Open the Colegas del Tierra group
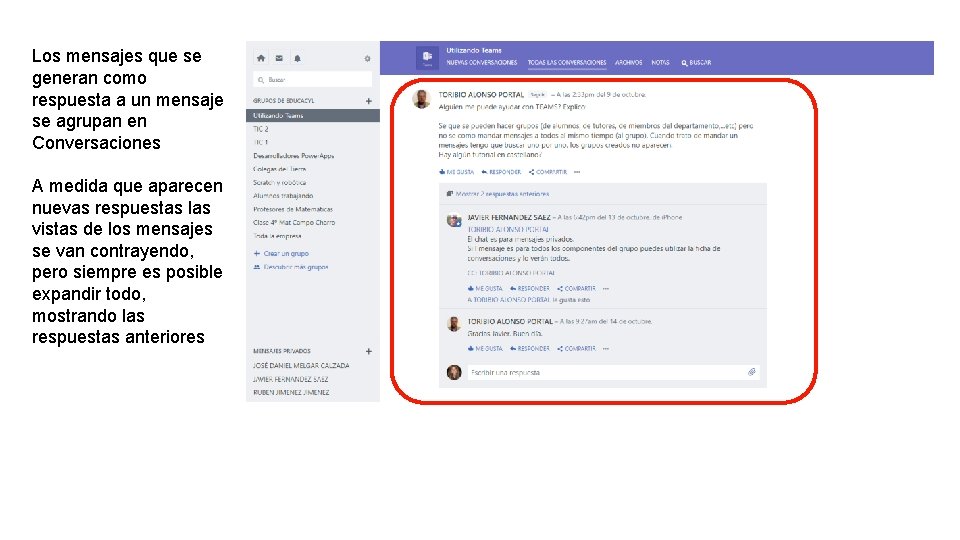960x540 pixels. point(279,169)
